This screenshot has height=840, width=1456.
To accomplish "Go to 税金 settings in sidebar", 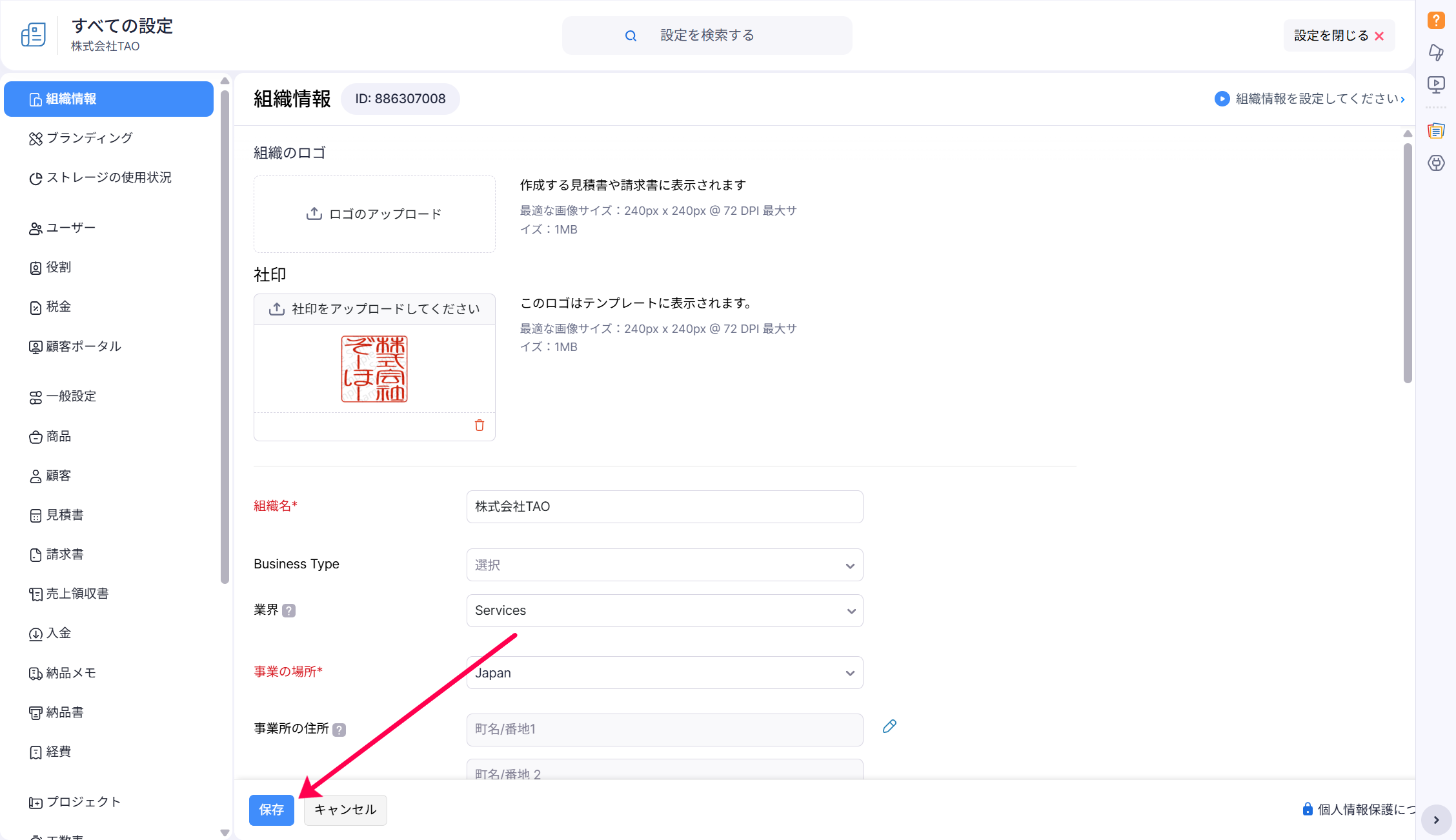I will coord(58,307).
